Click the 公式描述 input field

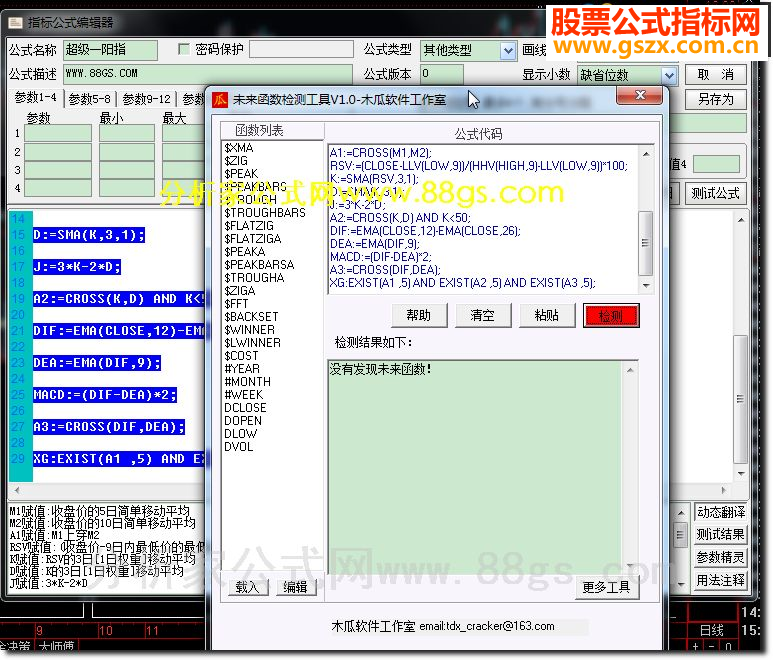coord(208,74)
